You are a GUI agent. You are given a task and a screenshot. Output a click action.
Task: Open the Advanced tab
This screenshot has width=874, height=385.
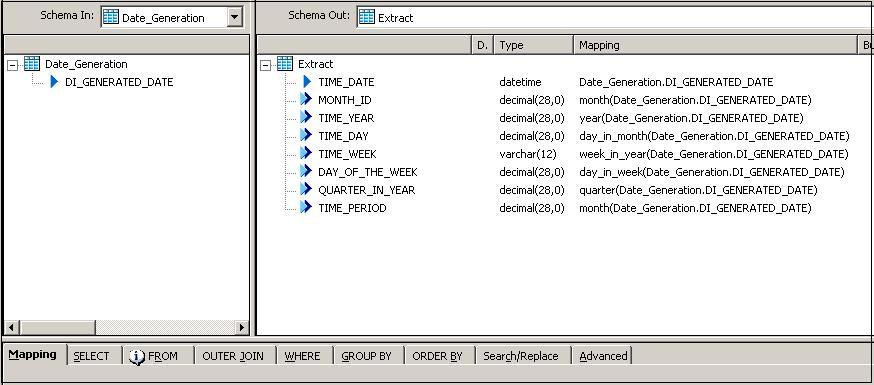(x=603, y=356)
